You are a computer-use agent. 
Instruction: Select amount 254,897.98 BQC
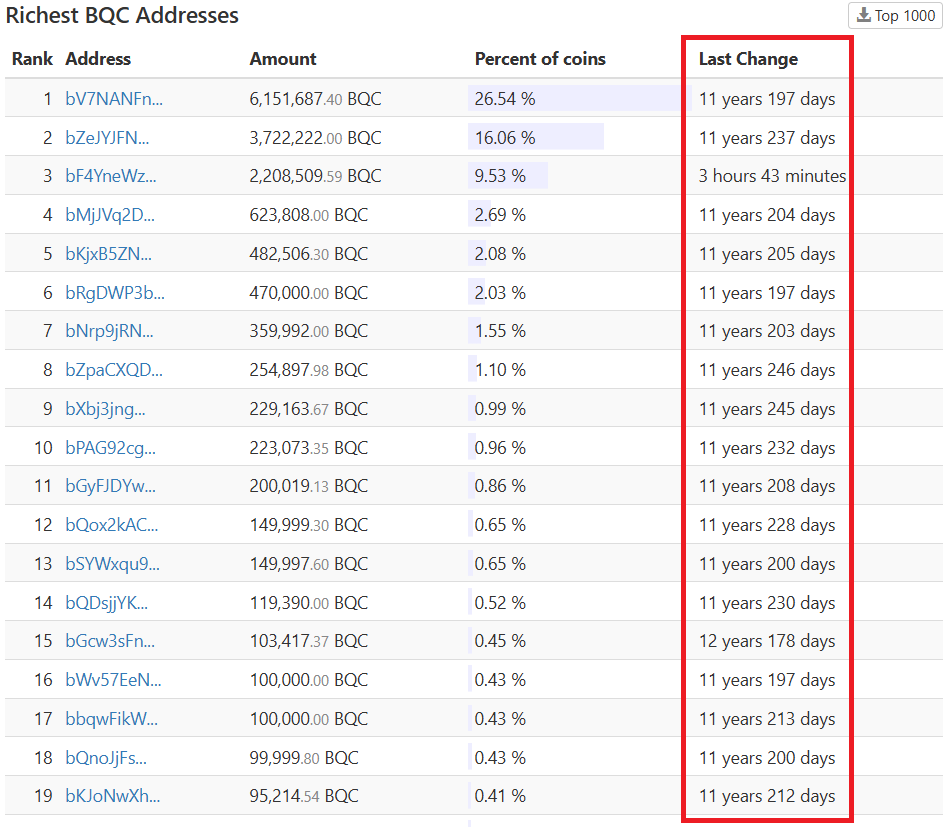(308, 370)
